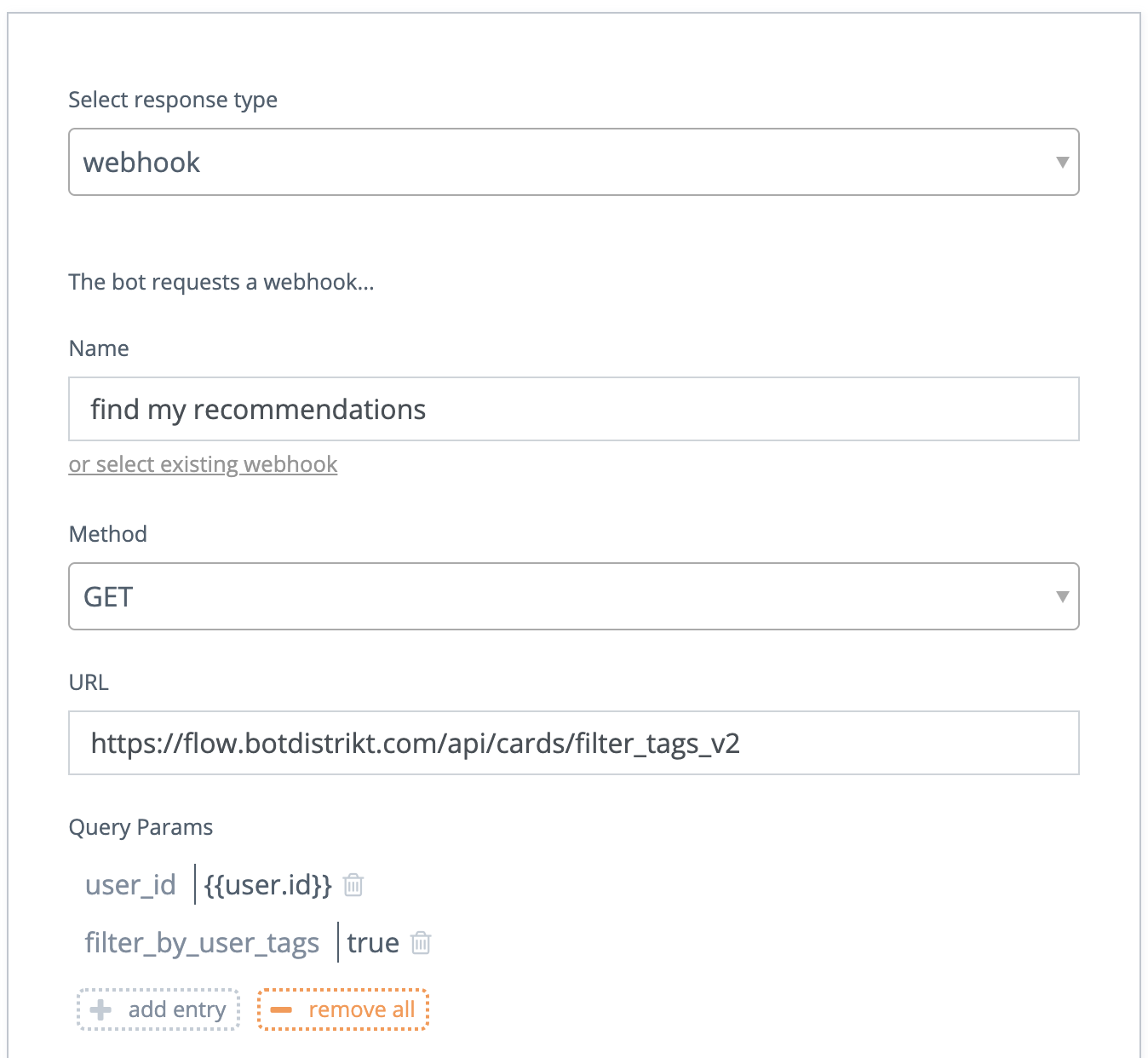Select the GET method combo box
Viewport: 1148px width, 1058px height.
click(x=574, y=596)
